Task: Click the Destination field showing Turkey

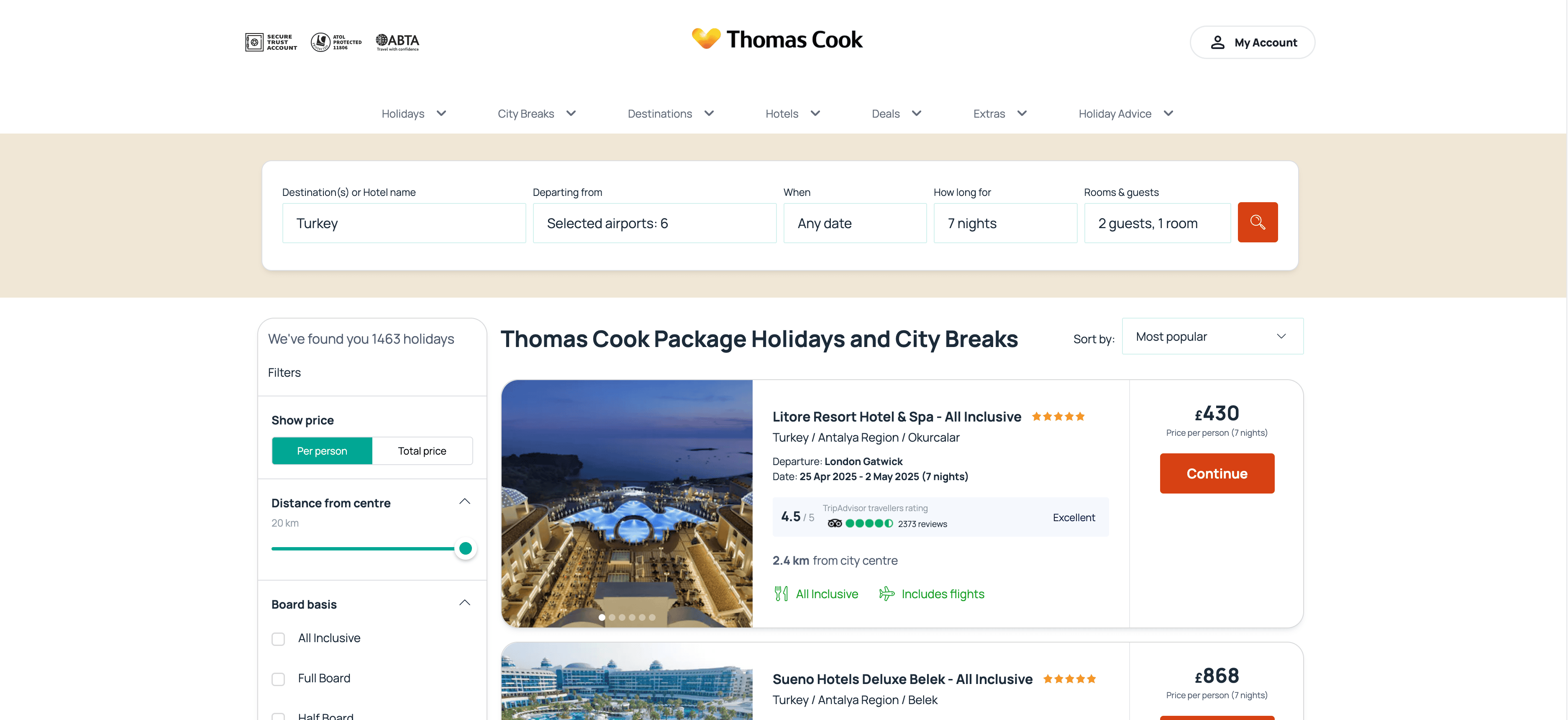Action: 404,224
